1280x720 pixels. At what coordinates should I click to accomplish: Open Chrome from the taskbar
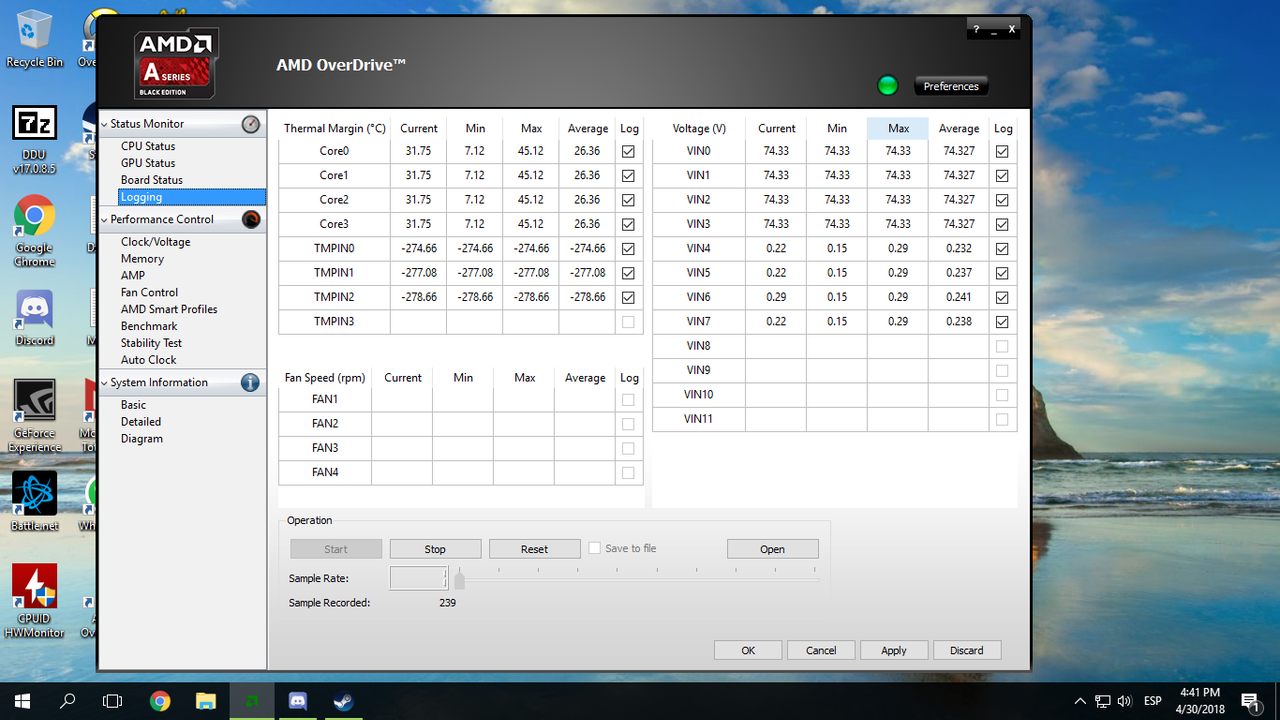160,701
